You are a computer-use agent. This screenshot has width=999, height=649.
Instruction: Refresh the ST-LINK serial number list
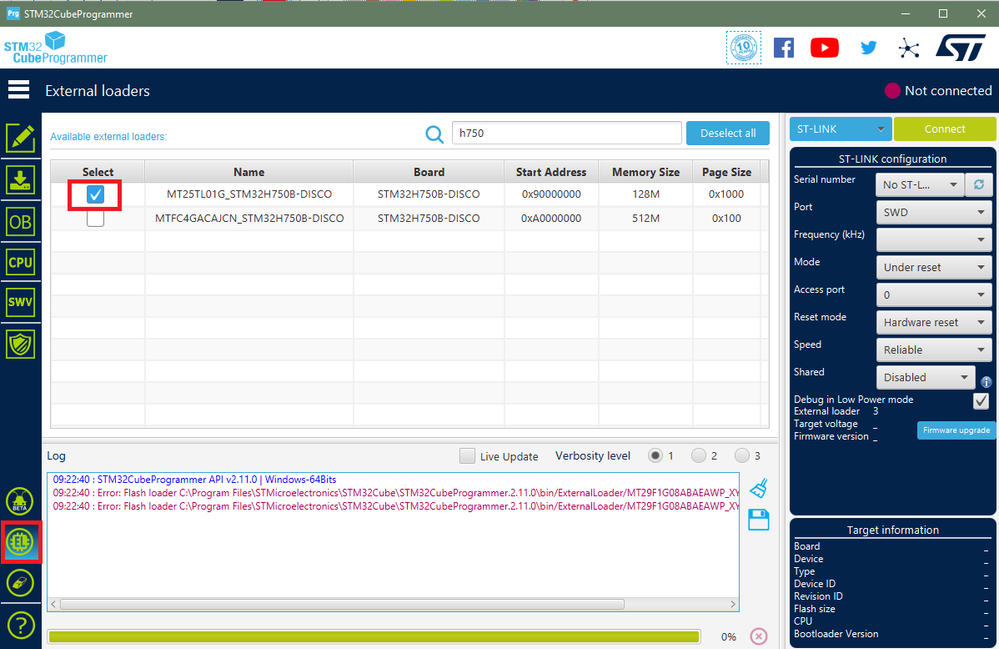tap(979, 185)
